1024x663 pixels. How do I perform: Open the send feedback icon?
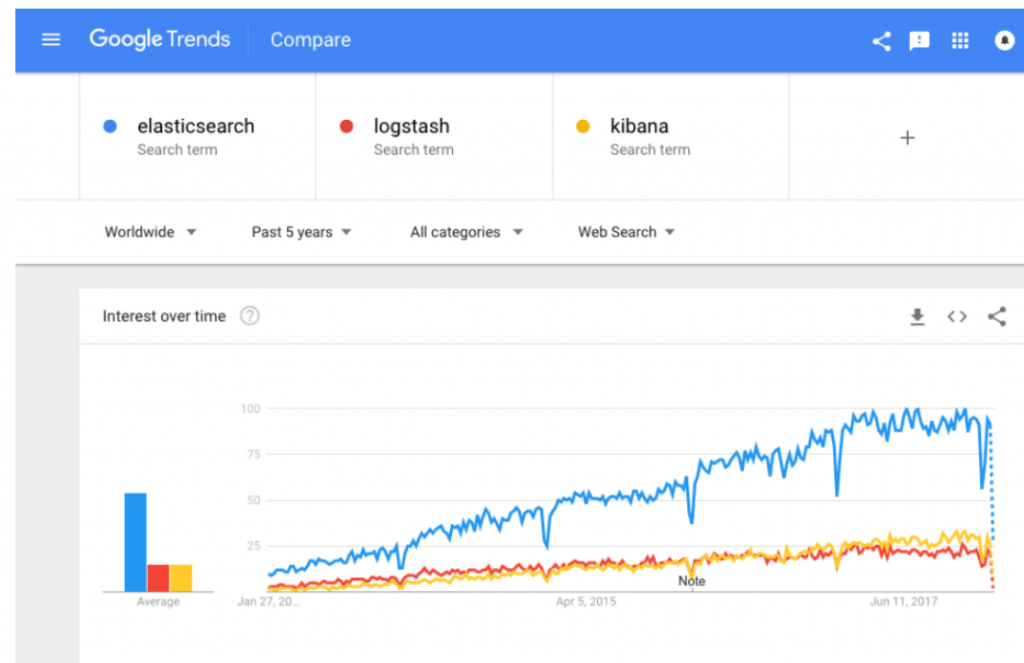tap(919, 41)
